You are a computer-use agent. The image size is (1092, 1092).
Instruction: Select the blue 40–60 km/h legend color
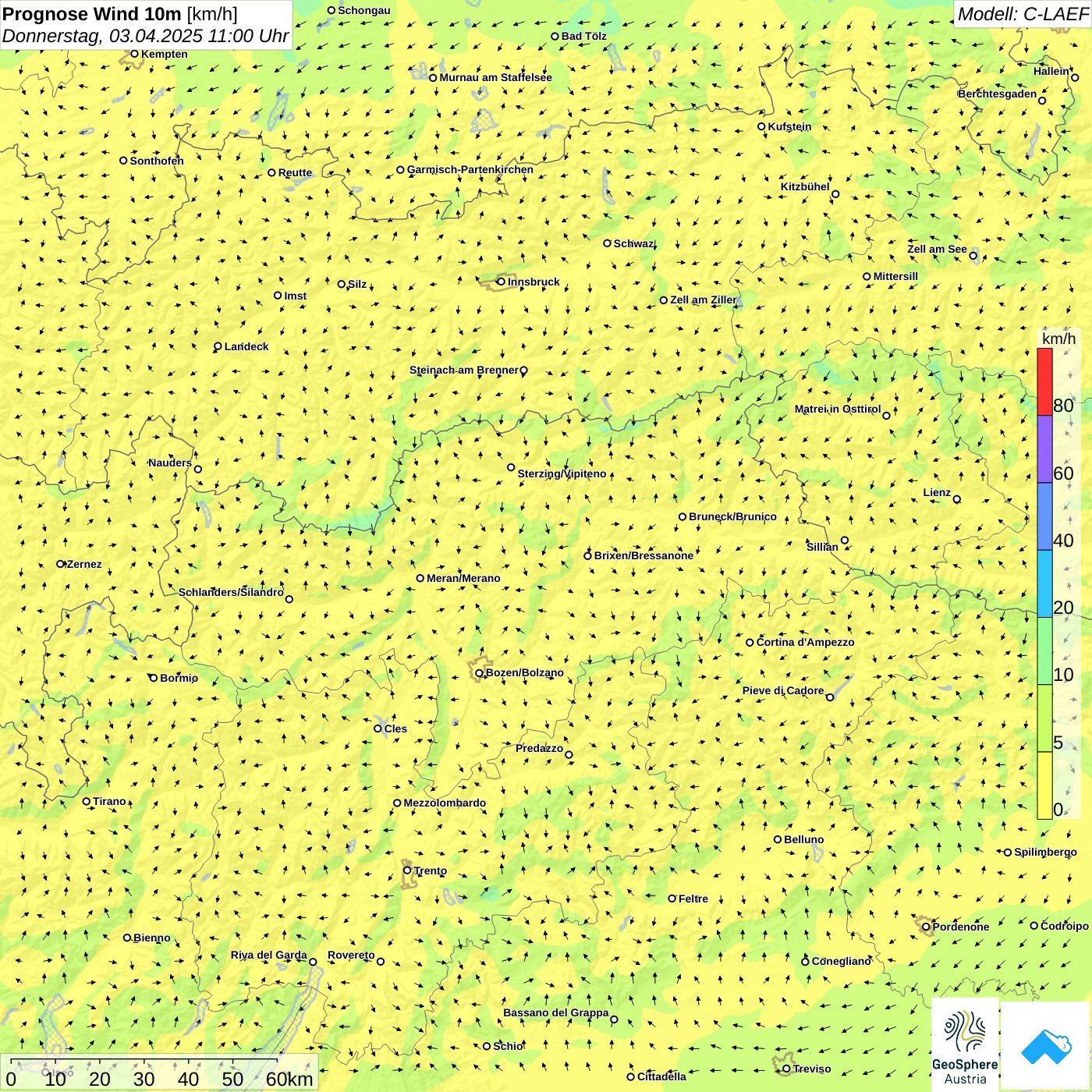[1044, 516]
